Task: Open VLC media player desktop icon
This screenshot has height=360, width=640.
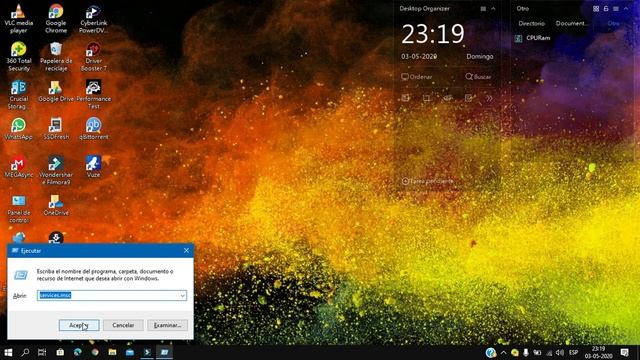Action: click(18, 18)
